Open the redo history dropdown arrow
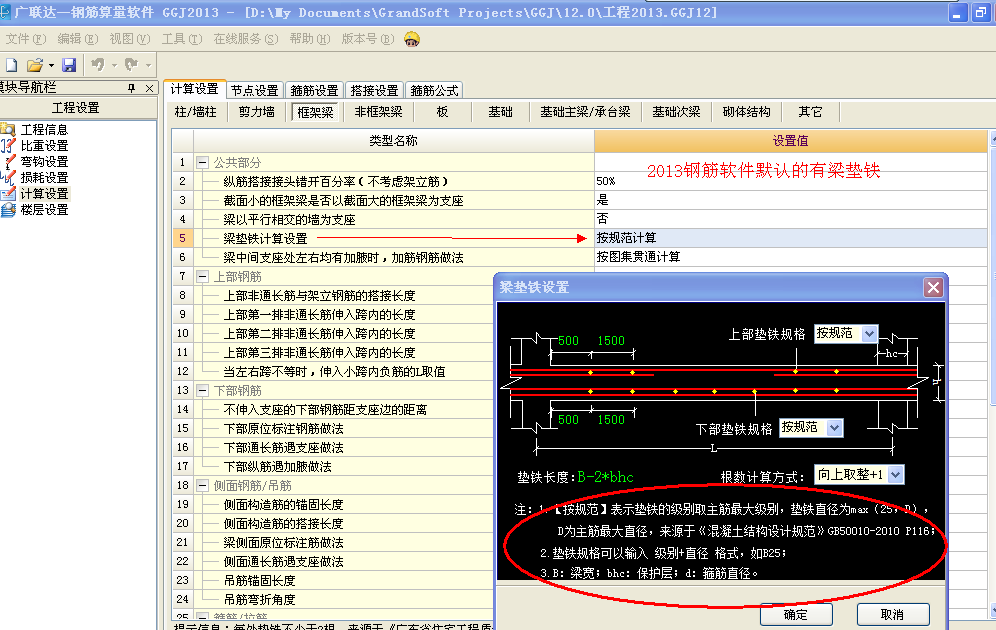 pos(148,65)
